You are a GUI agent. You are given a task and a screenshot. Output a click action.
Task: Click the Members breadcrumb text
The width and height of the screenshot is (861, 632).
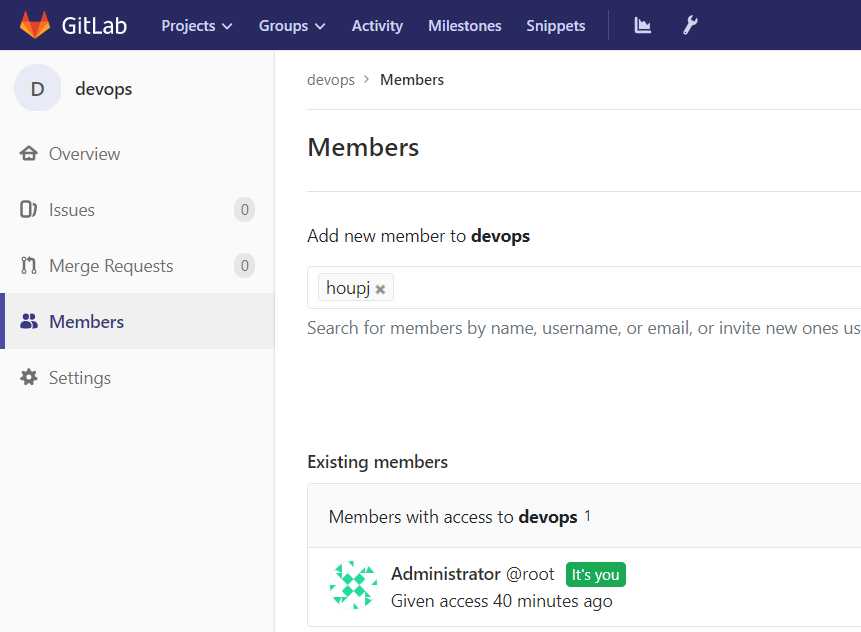pos(412,80)
